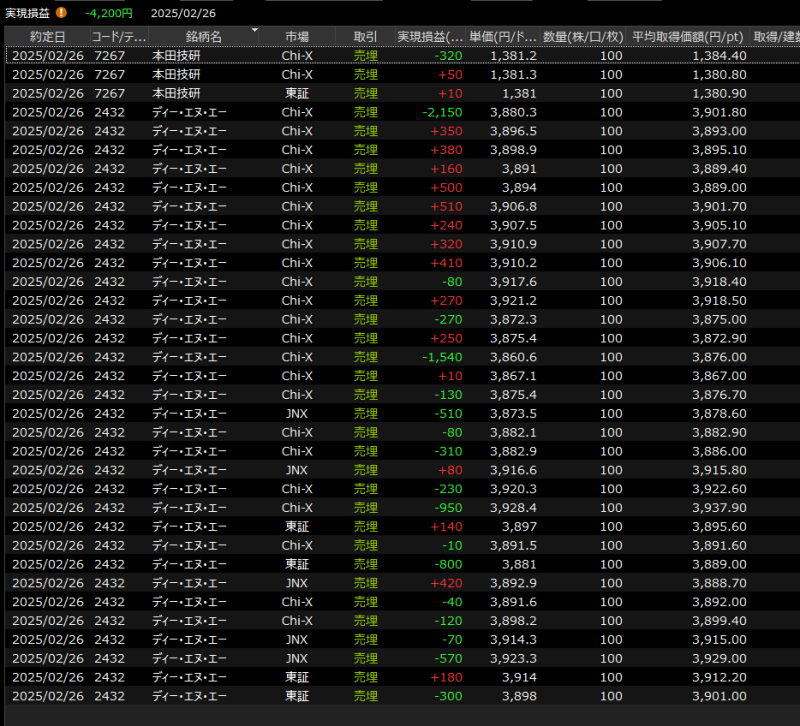Click the 数量(株/口/枚) column header
The height and width of the screenshot is (726, 800).
[x=583, y=37]
